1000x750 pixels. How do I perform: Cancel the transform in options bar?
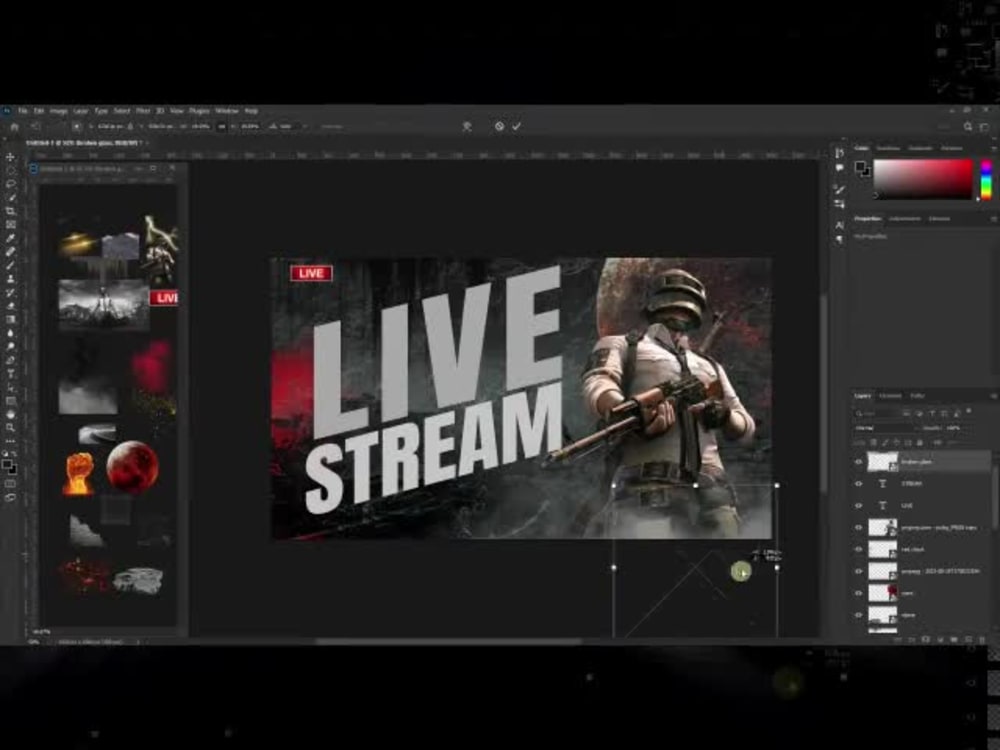499,126
